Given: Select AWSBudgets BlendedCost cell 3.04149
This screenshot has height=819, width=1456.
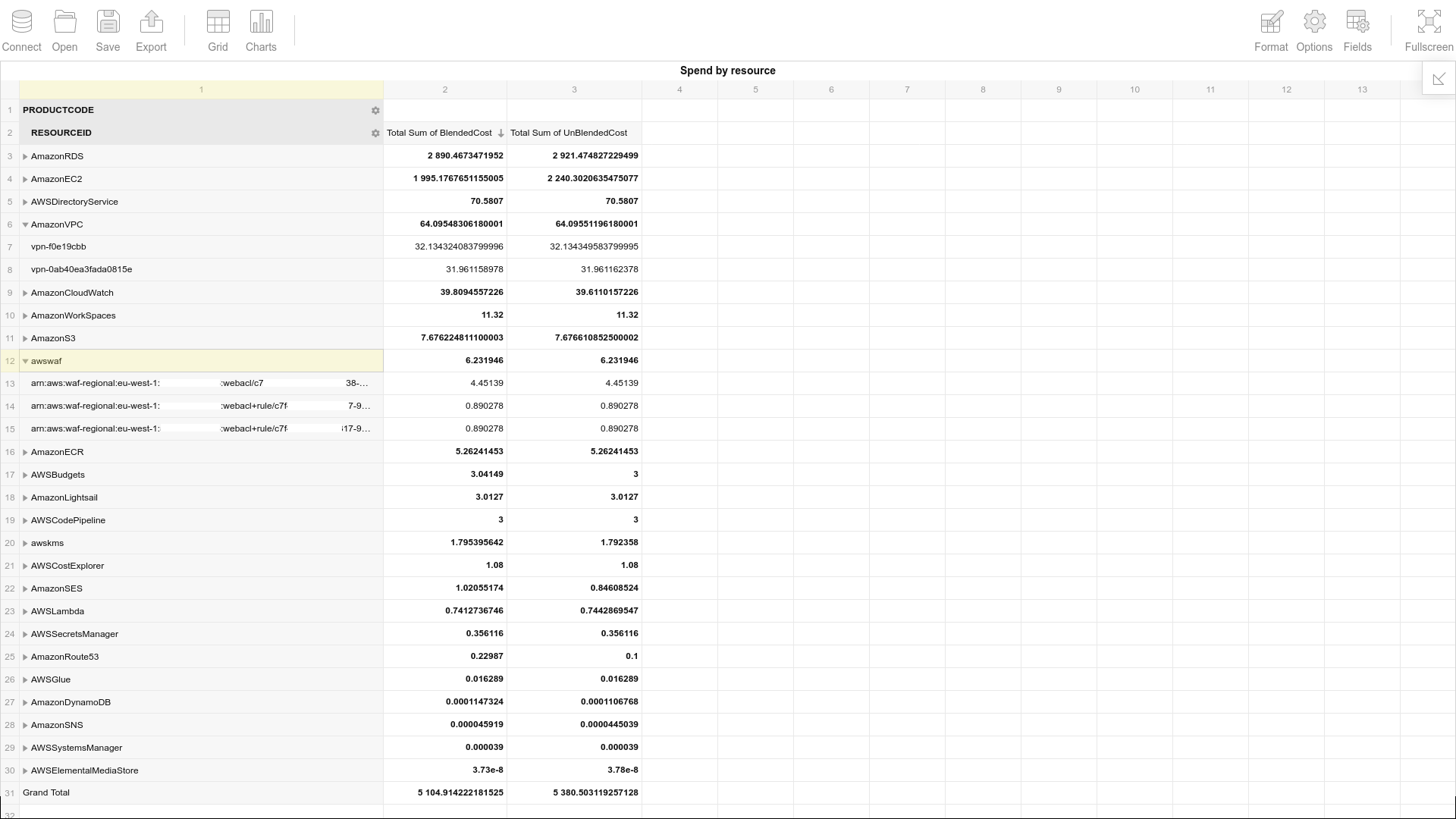Looking at the screenshot, I should coord(445,474).
